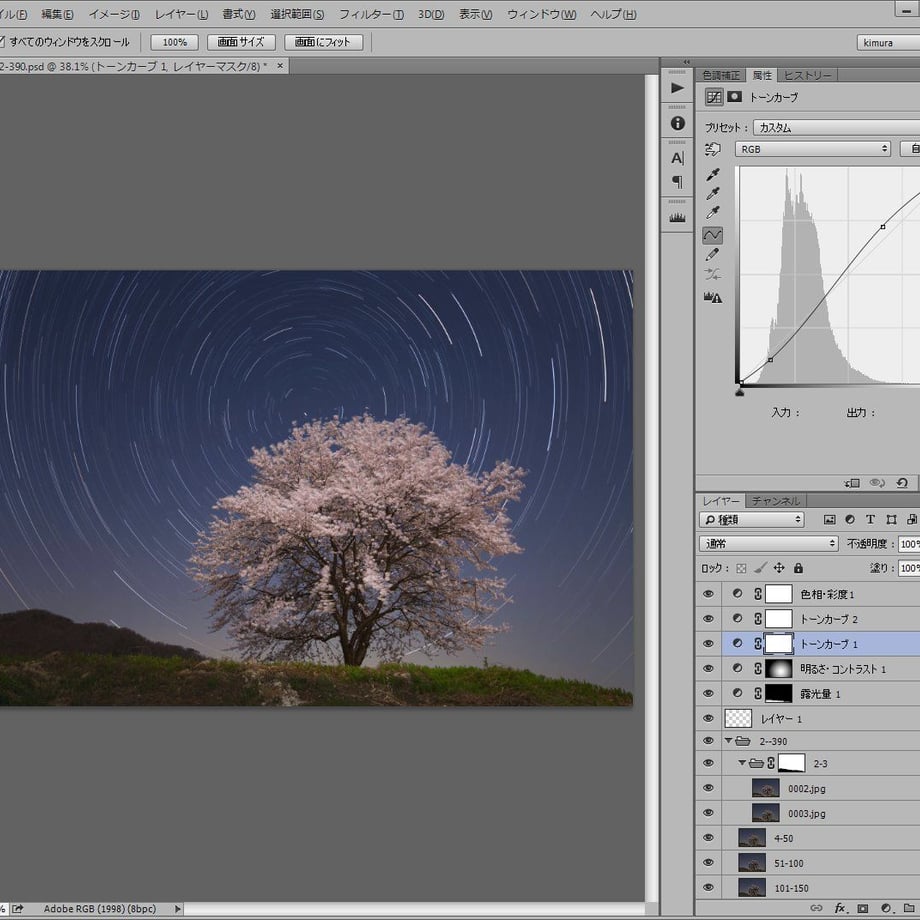
Task: Filter layers by shape layer icon
Action: [891, 519]
